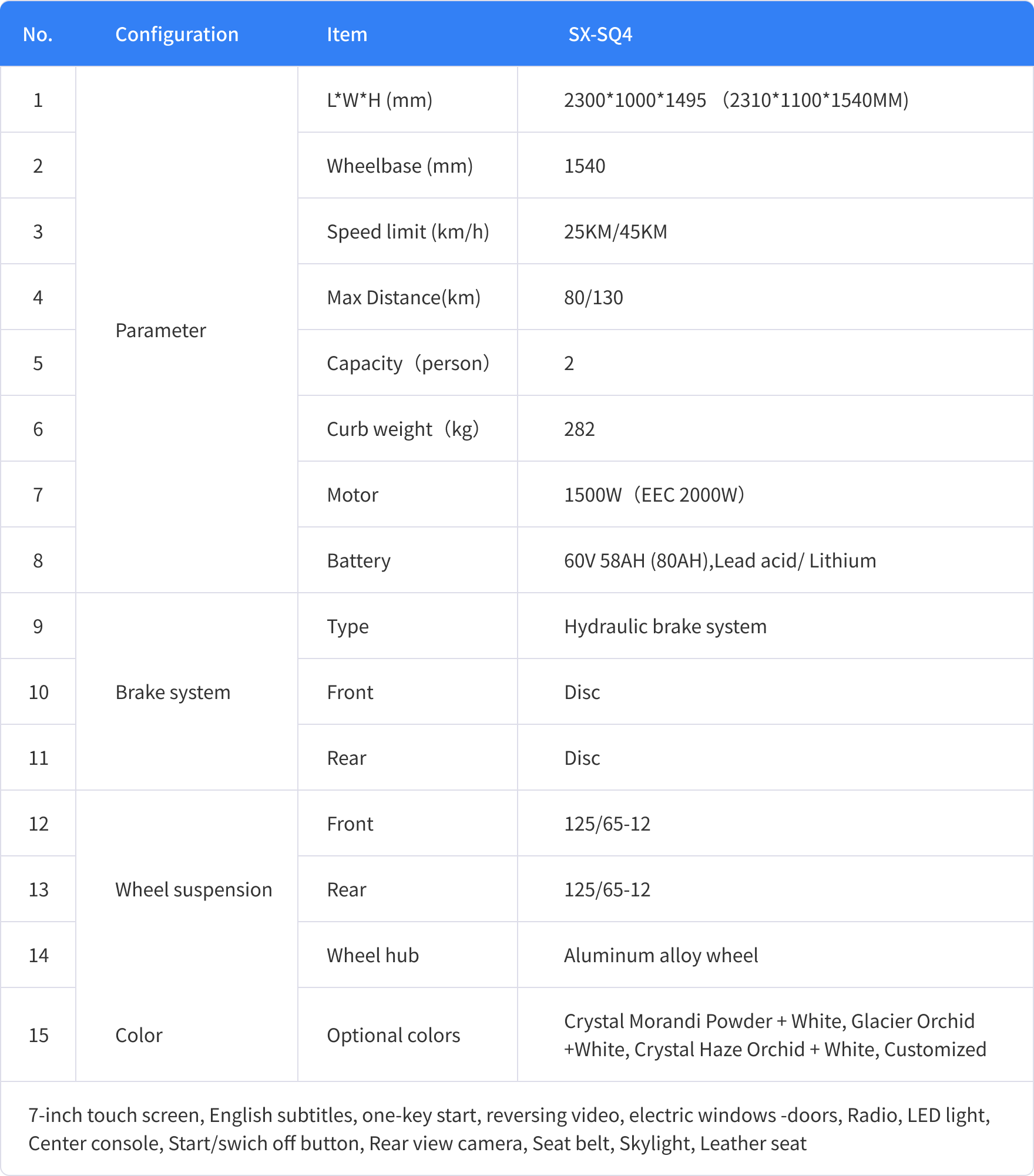1034x1176 pixels.
Task: Select the Aluminum alloy wheel value
Action: click(661, 956)
